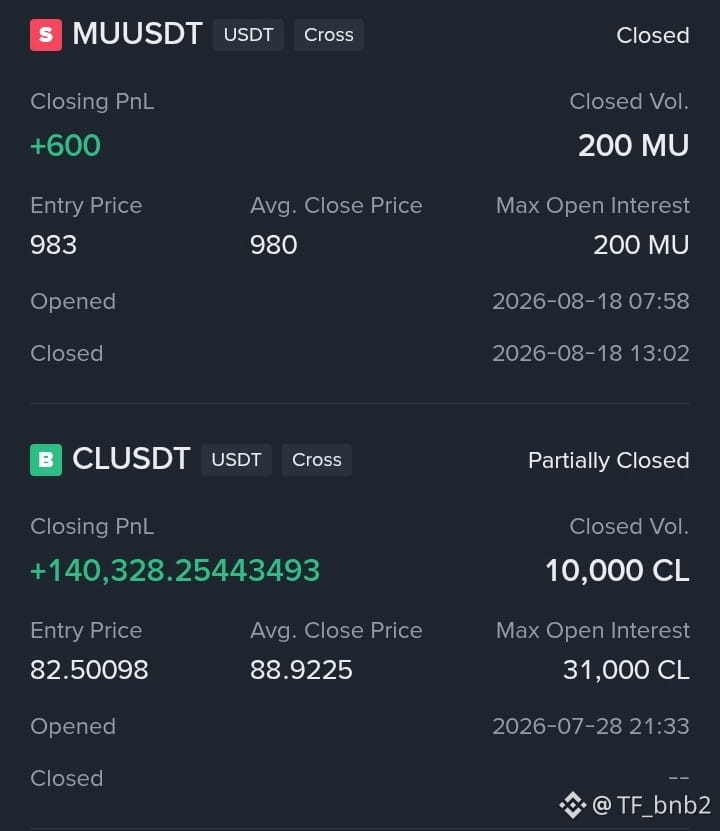
Task: Select the Cross tag next to MUUSDT
Action: tap(328, 35)
